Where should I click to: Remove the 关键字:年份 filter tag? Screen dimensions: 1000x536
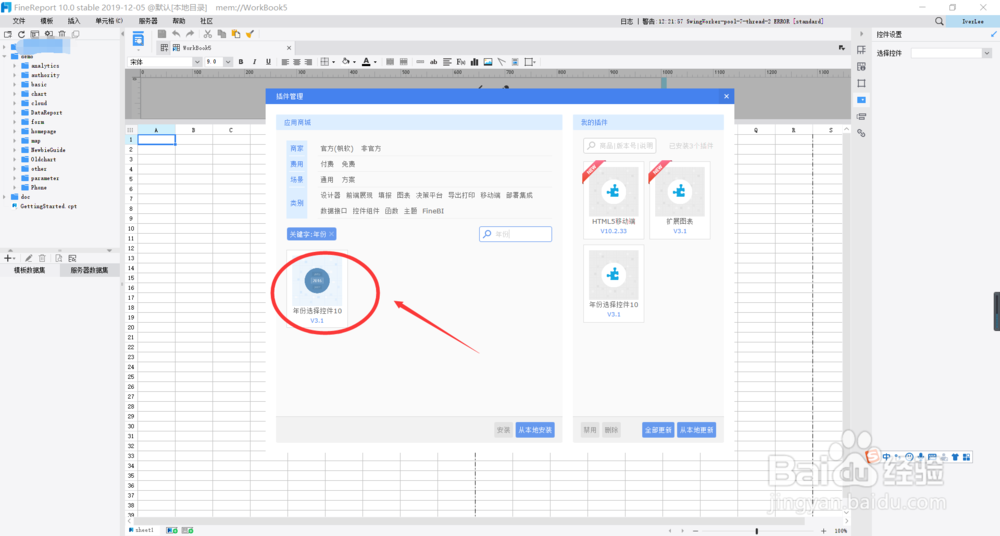click(332, 234)
